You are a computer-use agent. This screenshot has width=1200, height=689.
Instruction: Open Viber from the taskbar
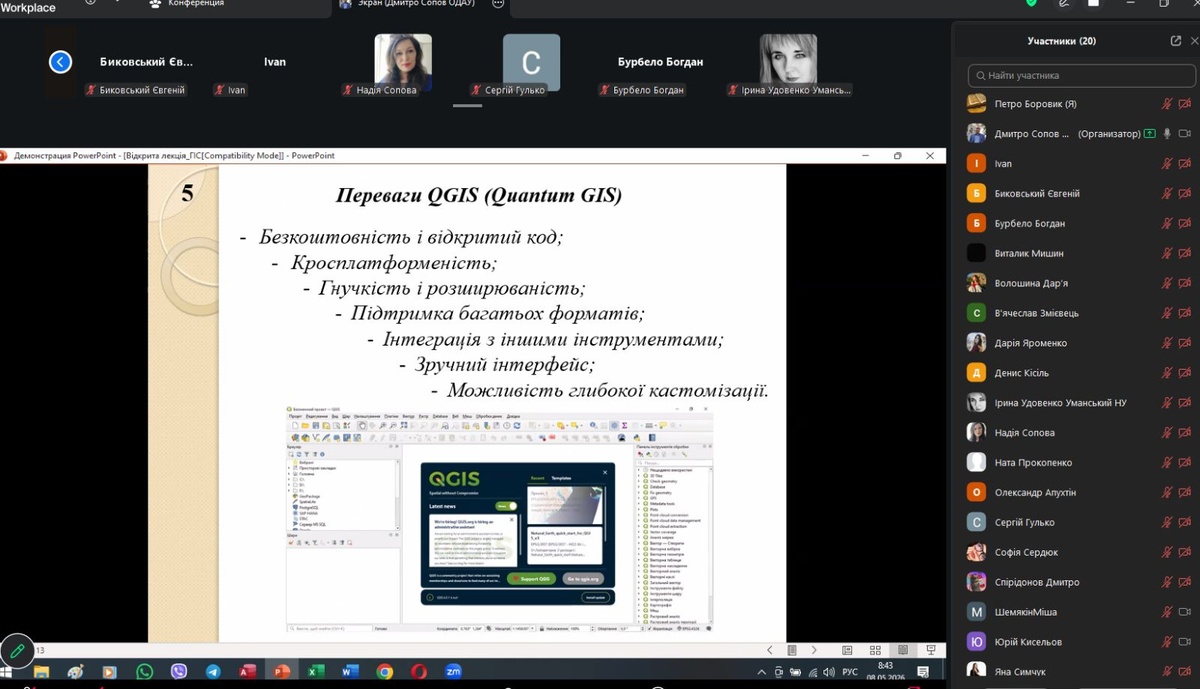tap(179, 672)
